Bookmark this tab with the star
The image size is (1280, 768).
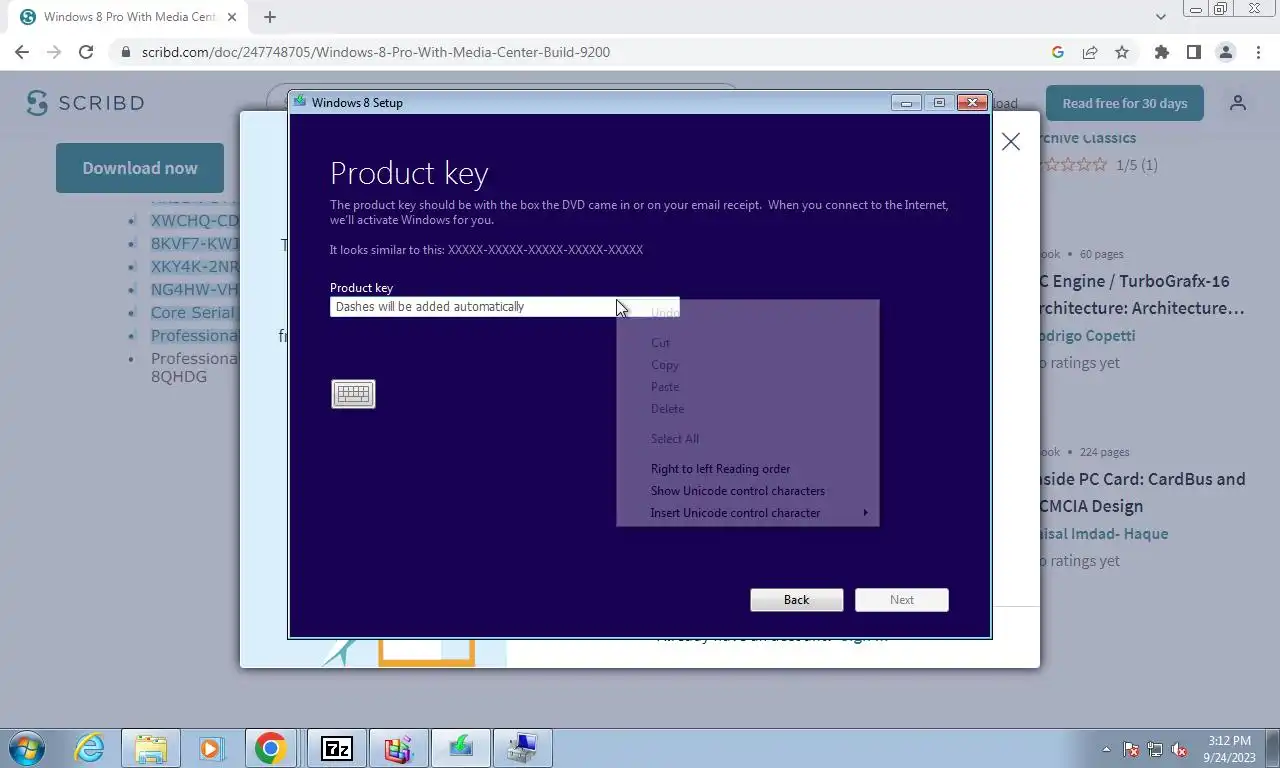tap(1122, 52)
